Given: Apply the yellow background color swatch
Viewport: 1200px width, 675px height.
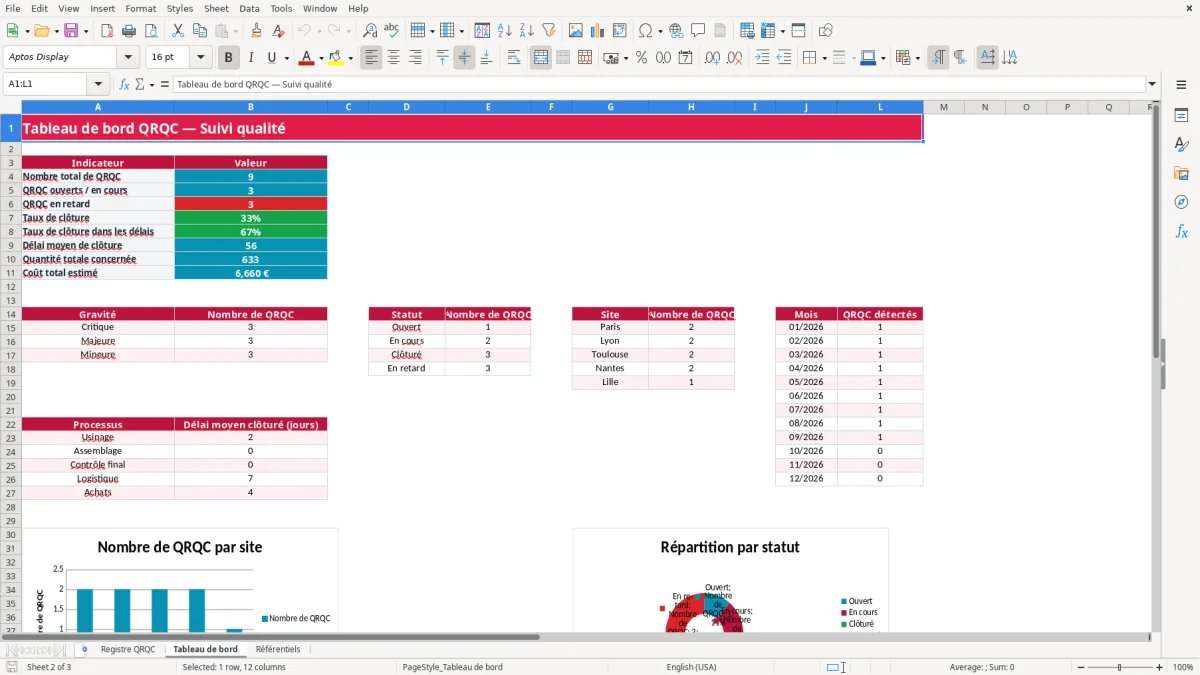Looking at the screenshot, I should [336, 58].
